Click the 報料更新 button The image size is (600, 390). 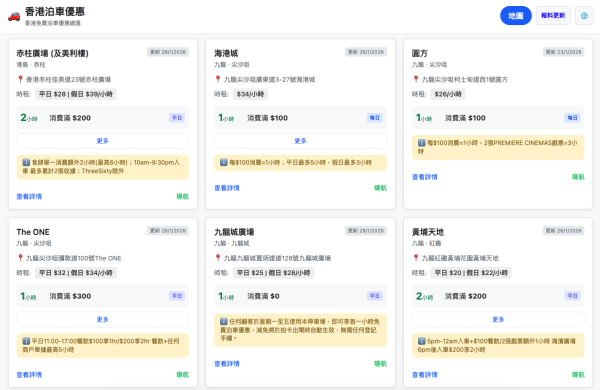(553, 16)
